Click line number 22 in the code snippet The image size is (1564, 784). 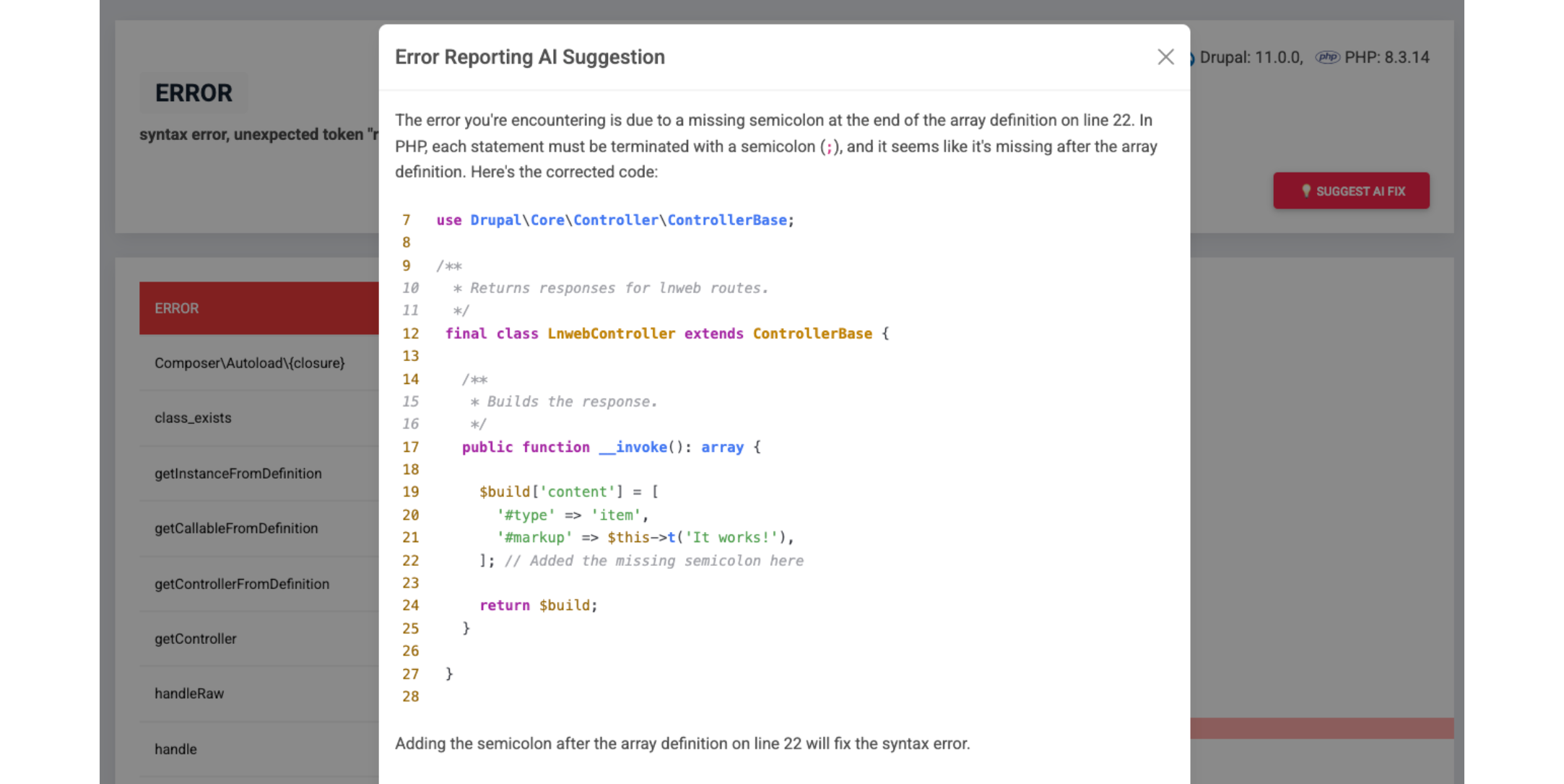[x=411, y=560]
